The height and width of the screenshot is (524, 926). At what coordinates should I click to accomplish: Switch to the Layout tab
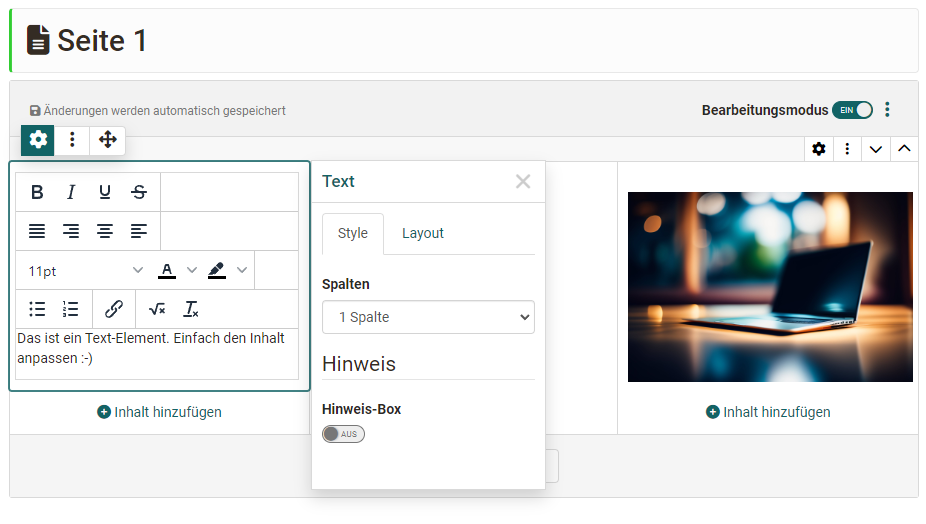[x=422, y=233]
